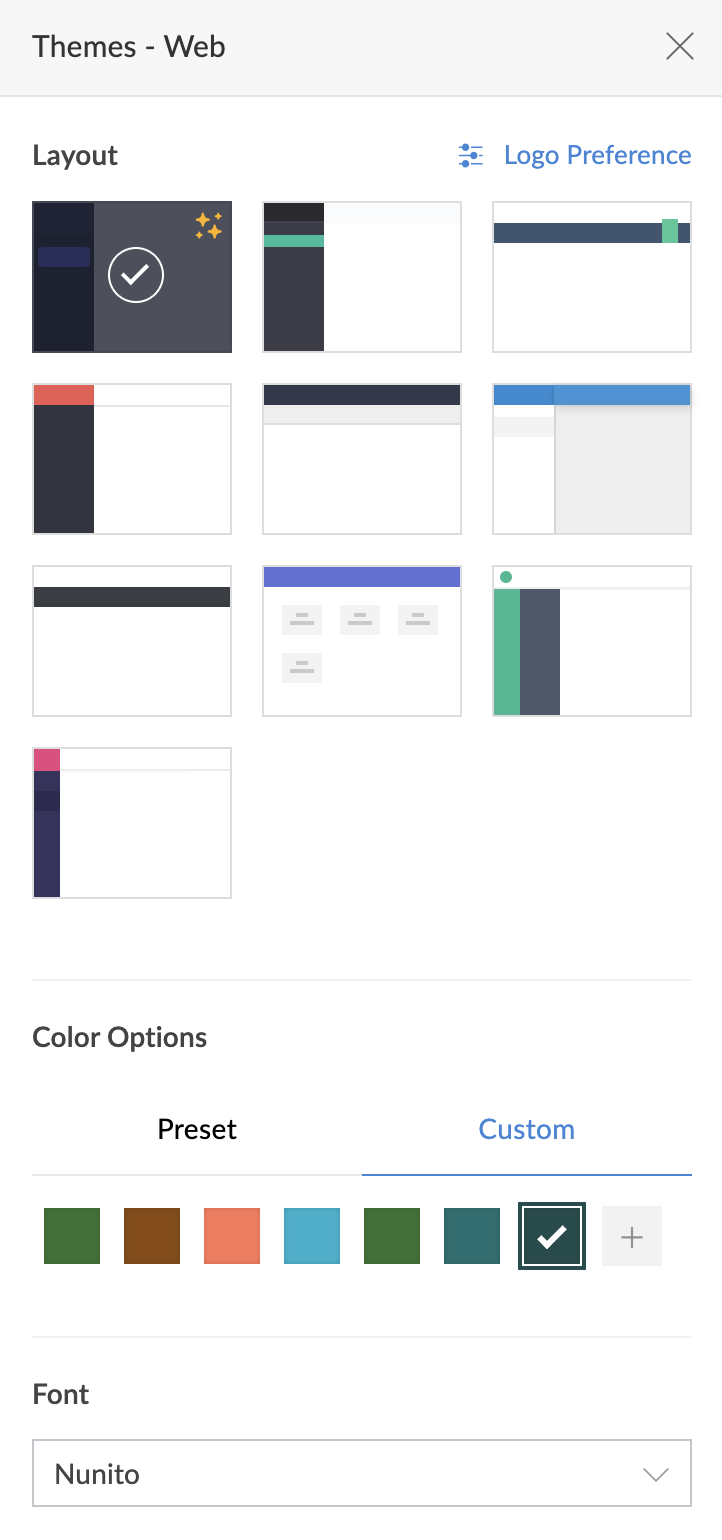Switch to the Preset color tab
The width and height of the screenshot is (722, 1540).
197,1130
